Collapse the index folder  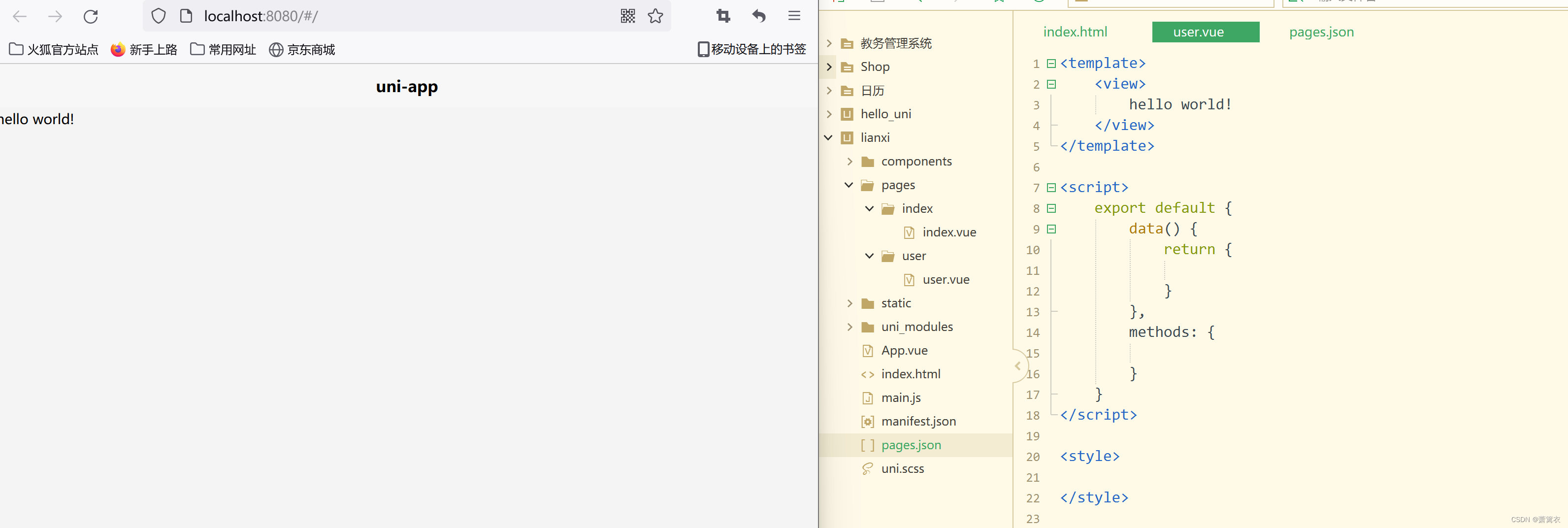coord(870,209)
